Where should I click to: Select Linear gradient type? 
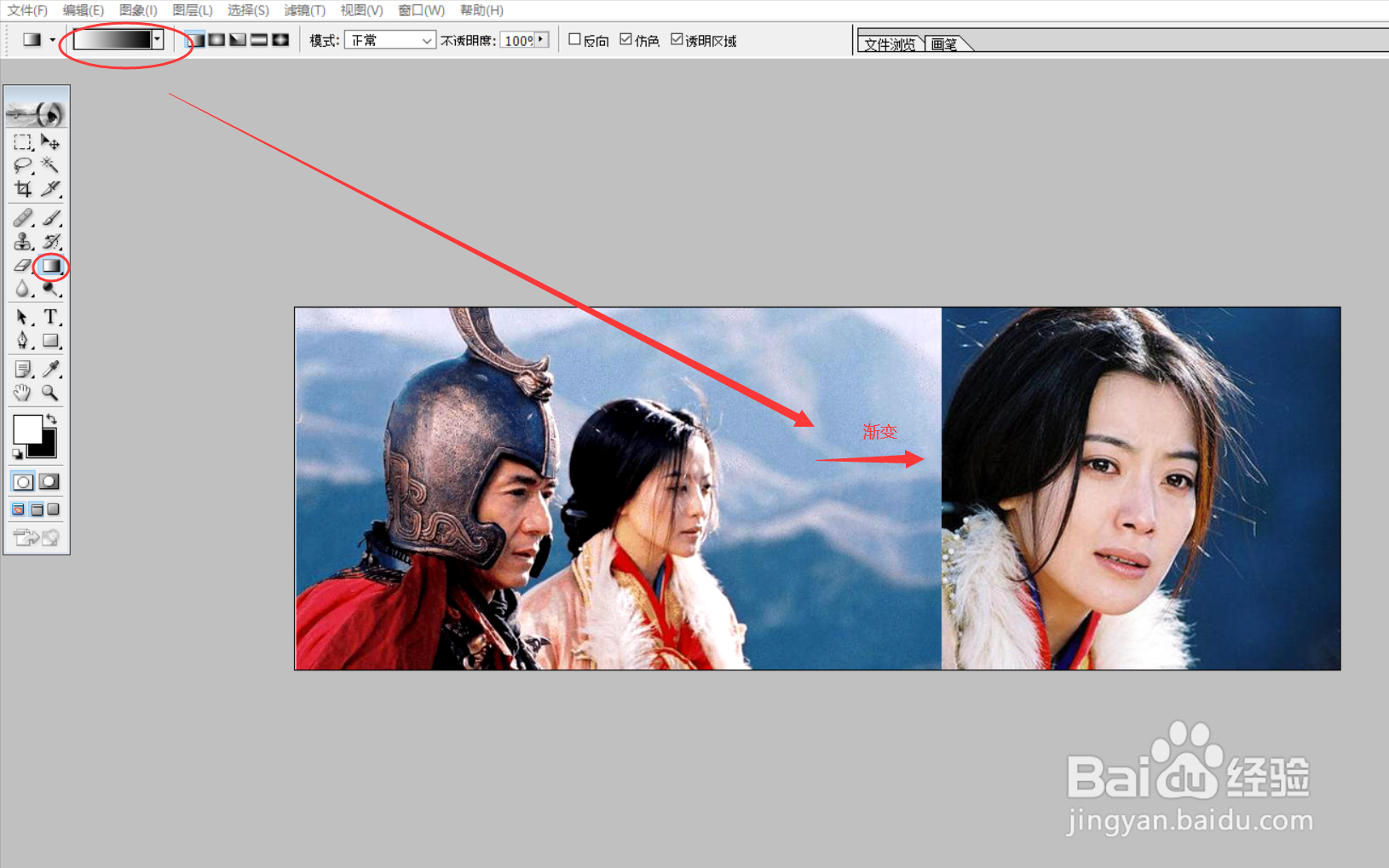point(196,40)
